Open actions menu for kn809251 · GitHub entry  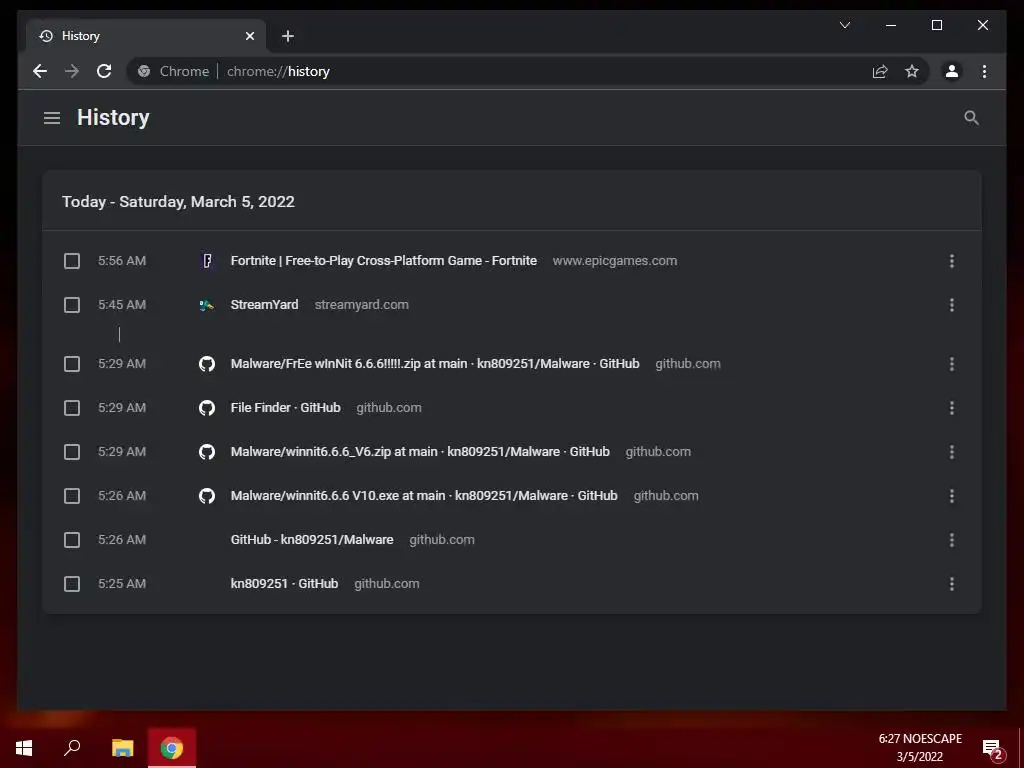[952, 584]
